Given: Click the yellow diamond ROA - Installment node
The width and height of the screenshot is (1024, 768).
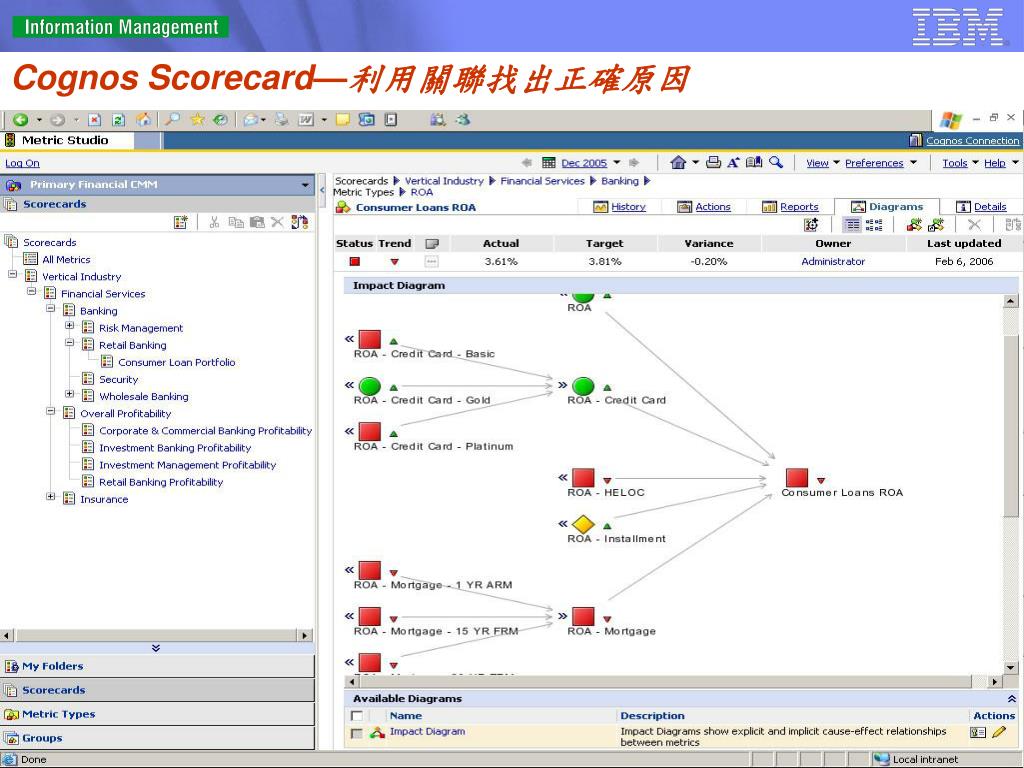Looking at the screenshot, I should pos(583,524).
